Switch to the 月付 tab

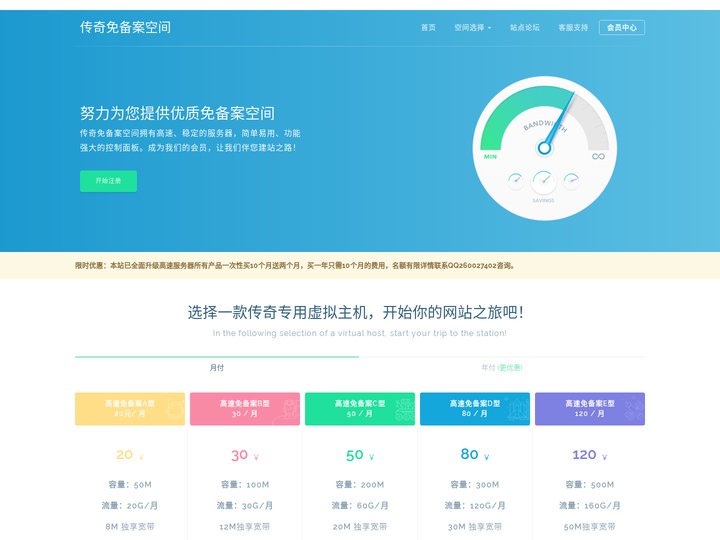217,367
